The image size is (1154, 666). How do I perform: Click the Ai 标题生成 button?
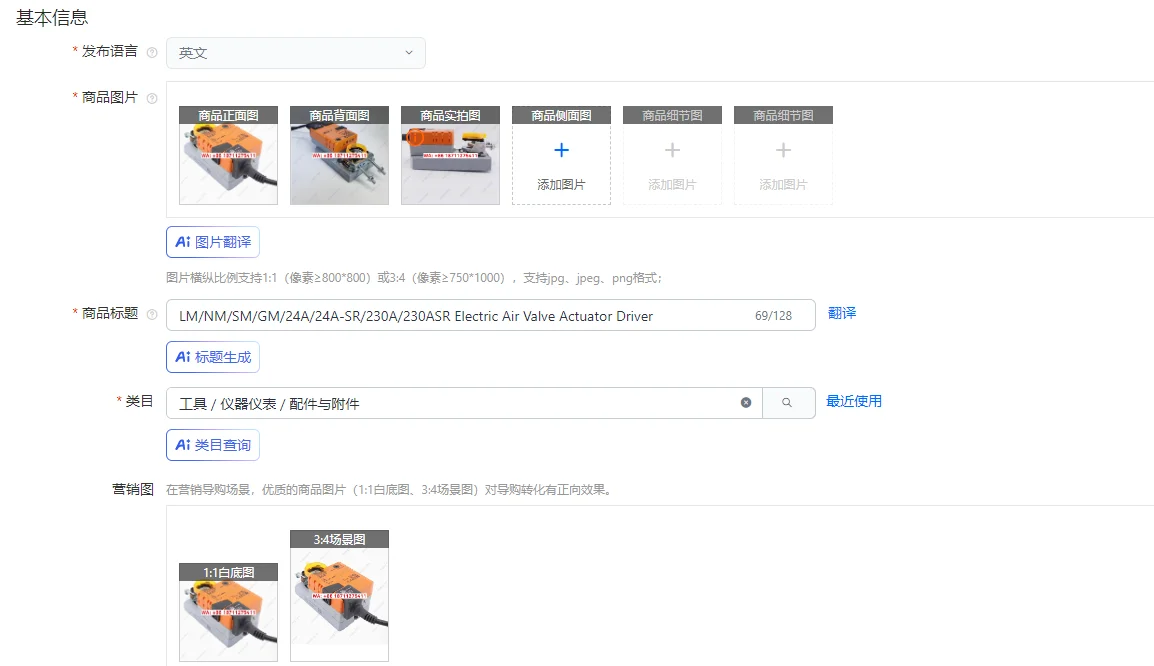pyautogui.click(x=213, y=357)
